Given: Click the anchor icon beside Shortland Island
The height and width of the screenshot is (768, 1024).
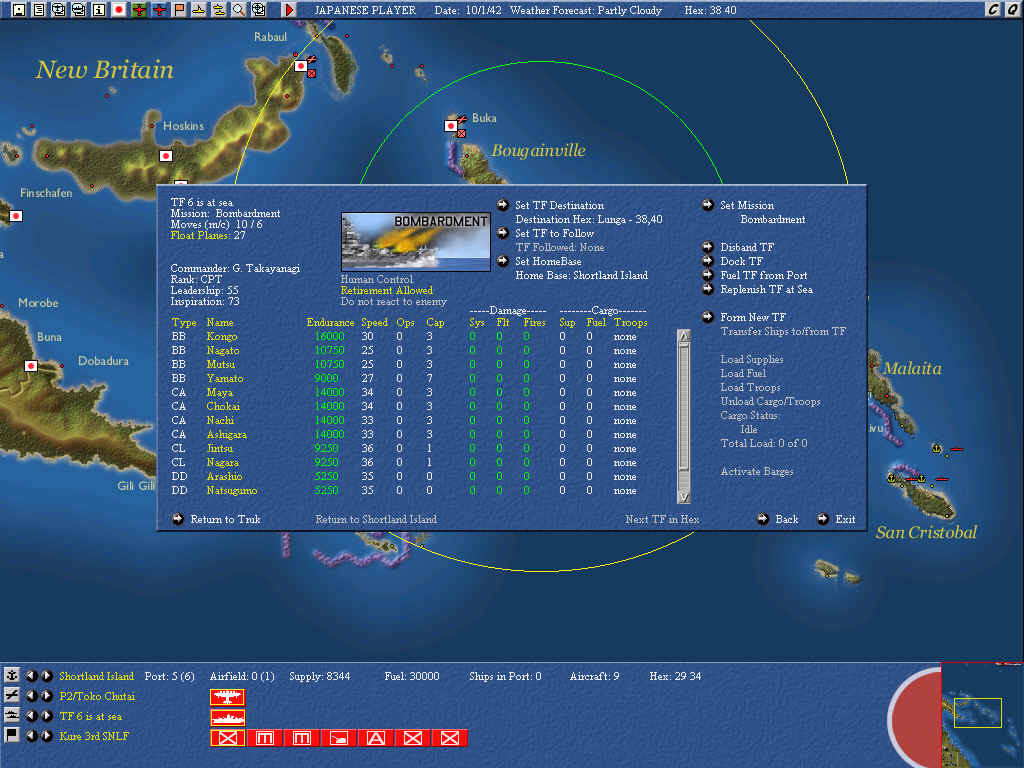Looking at the screenshot, I should [x=12, y=676].
